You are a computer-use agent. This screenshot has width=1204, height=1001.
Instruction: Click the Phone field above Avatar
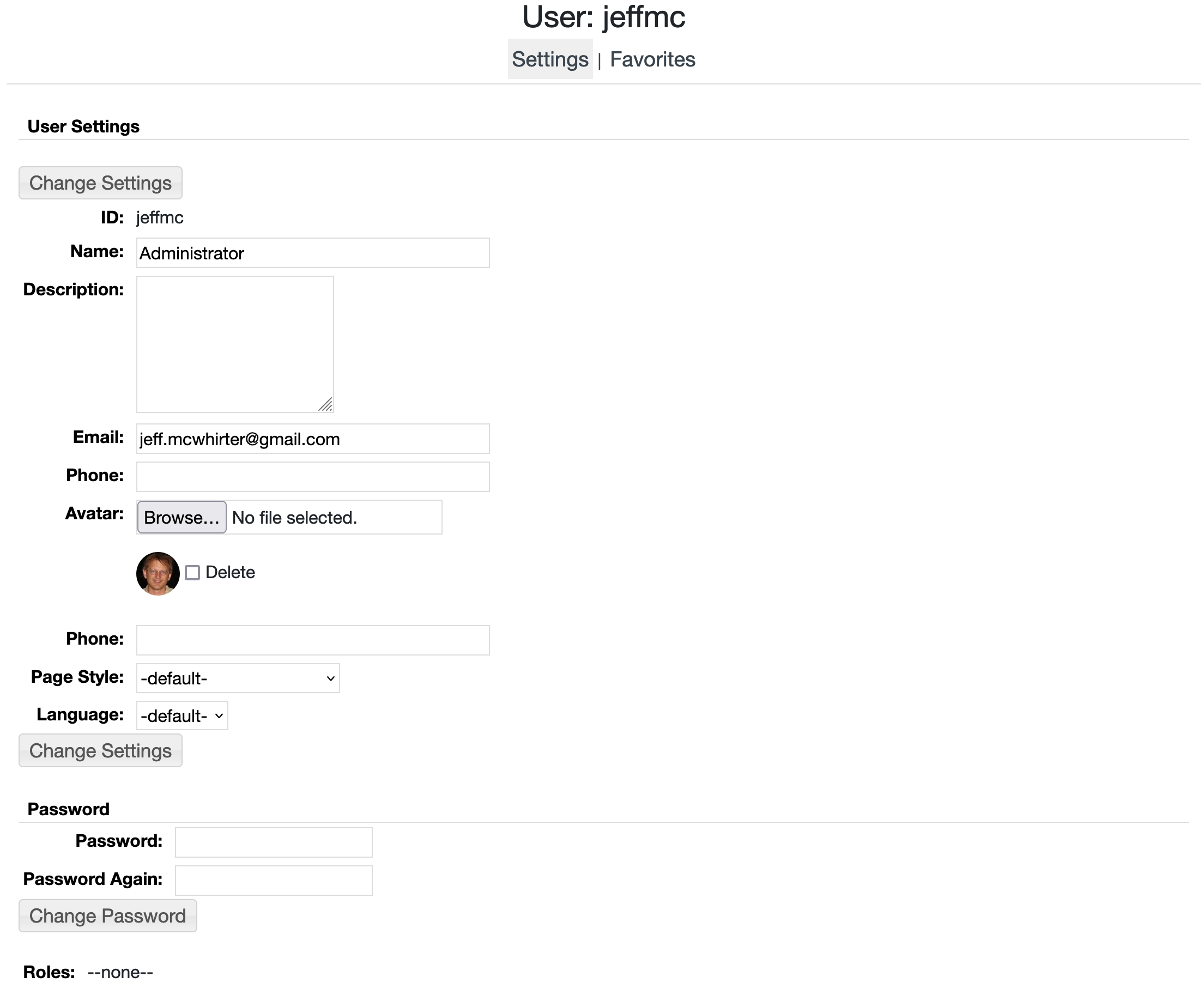(x=312, y=476)
